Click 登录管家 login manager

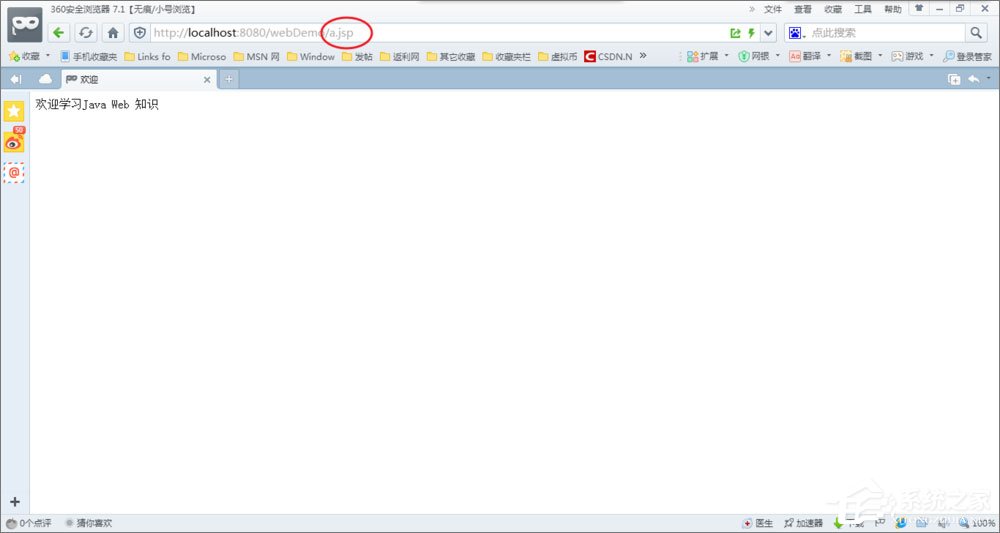click(967, 56)
